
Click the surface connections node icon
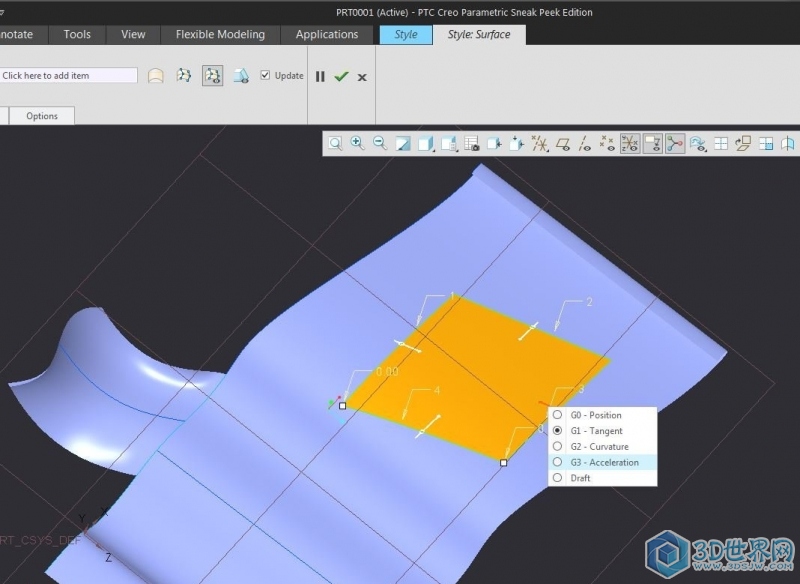point(675,144)
